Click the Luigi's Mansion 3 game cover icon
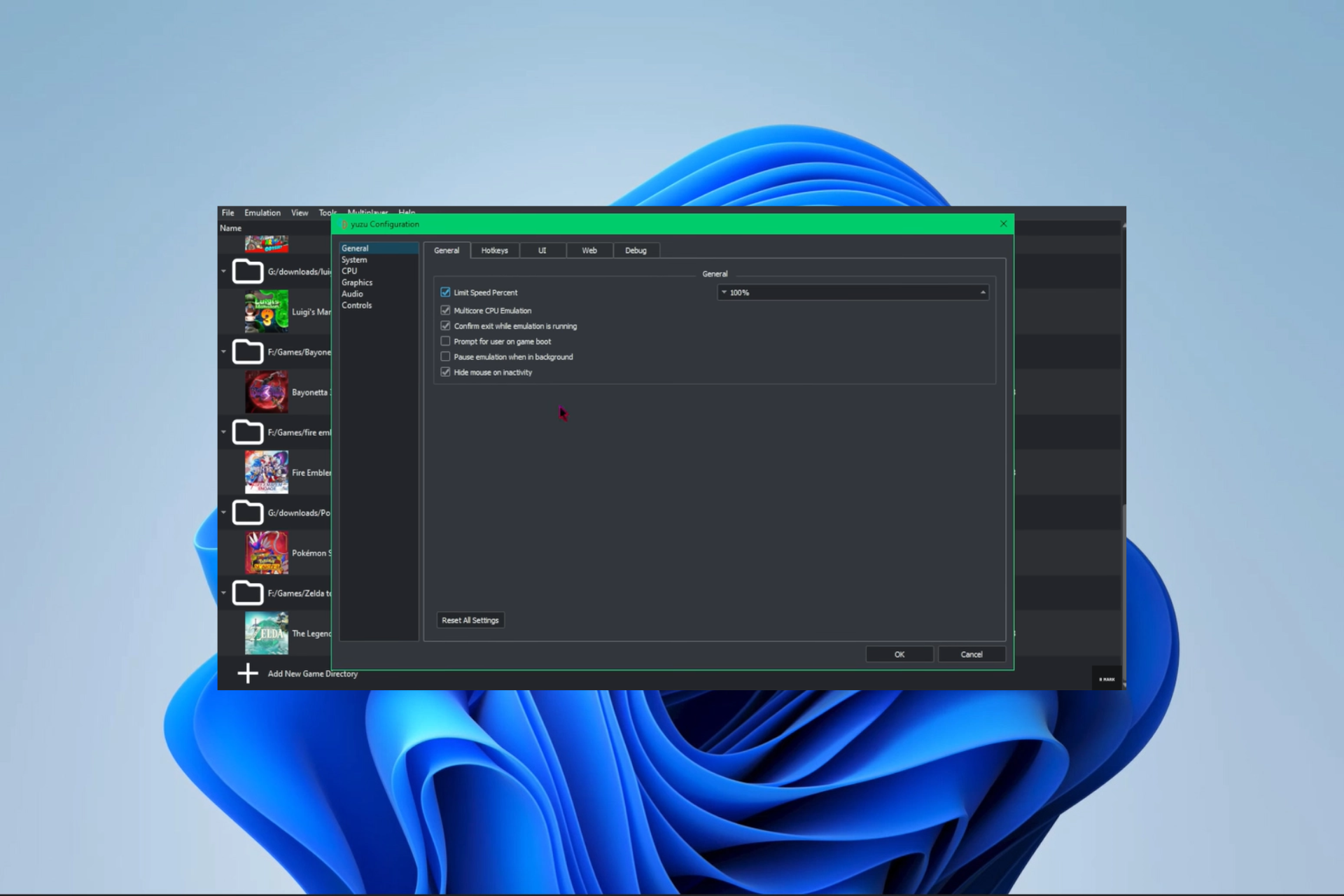1344x896 pixels. [x=266, y=311]
